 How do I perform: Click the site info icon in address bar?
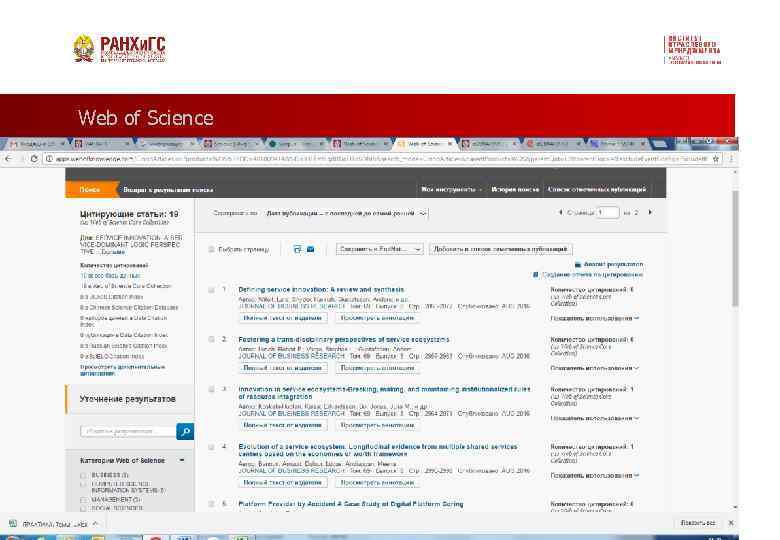[x=49, y=159]
